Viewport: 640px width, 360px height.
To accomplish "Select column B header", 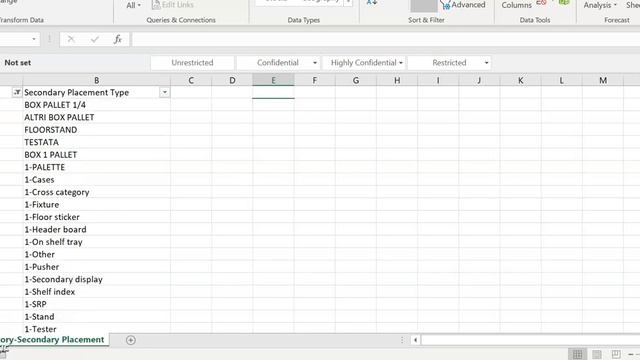I will (96, 80).
